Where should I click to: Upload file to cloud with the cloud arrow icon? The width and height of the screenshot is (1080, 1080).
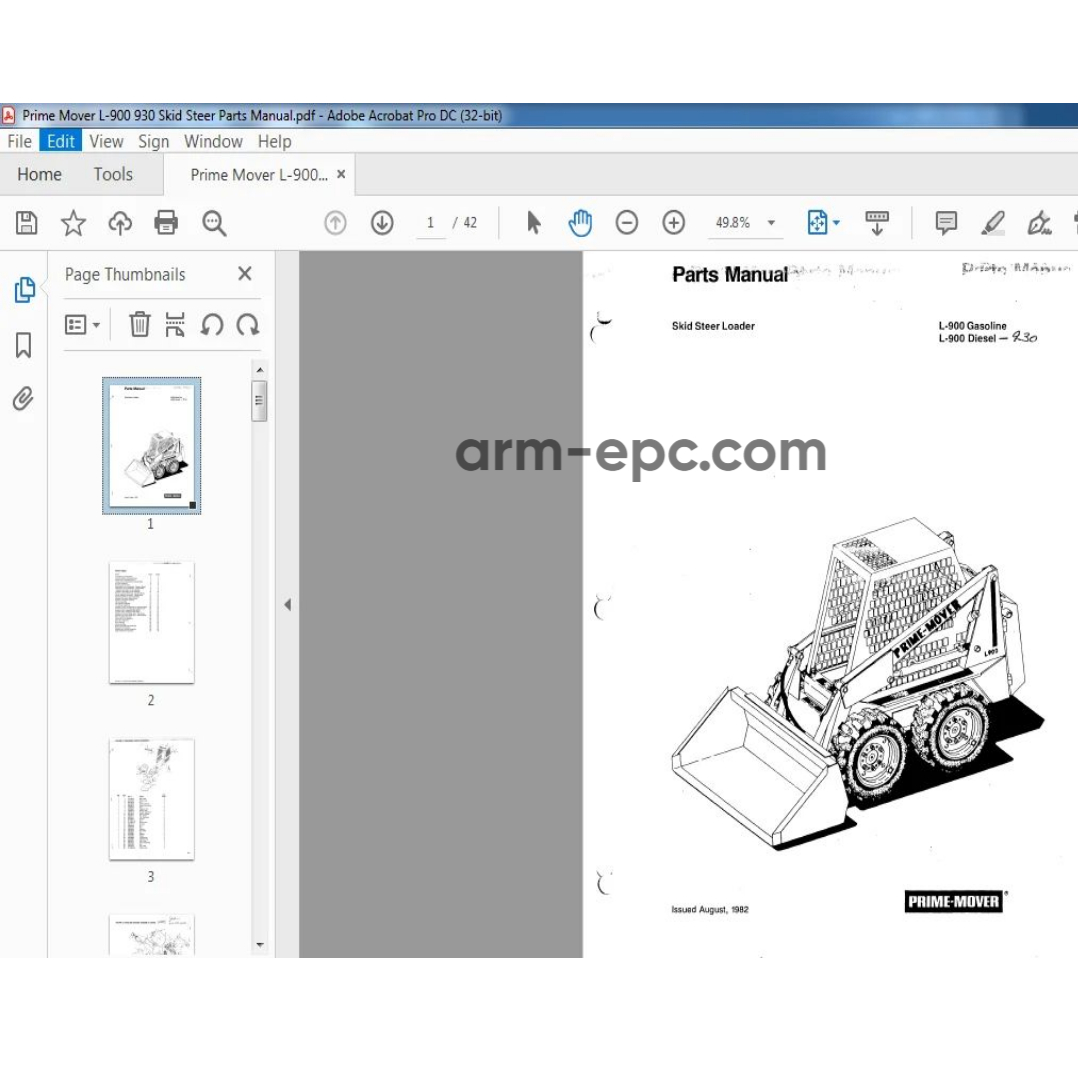(120, 222)
